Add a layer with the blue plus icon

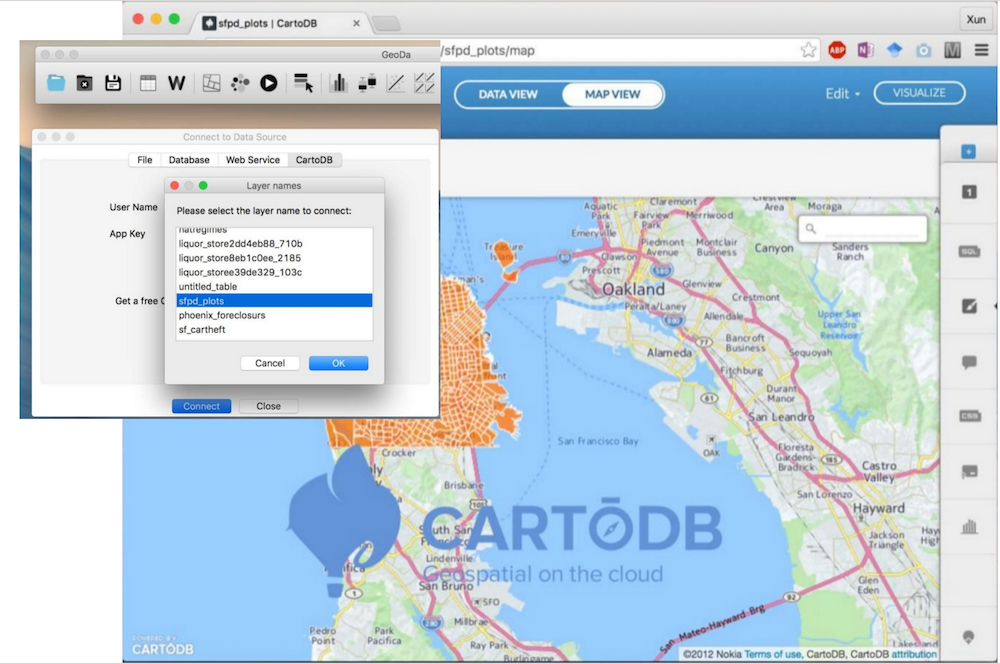(968, 152)
